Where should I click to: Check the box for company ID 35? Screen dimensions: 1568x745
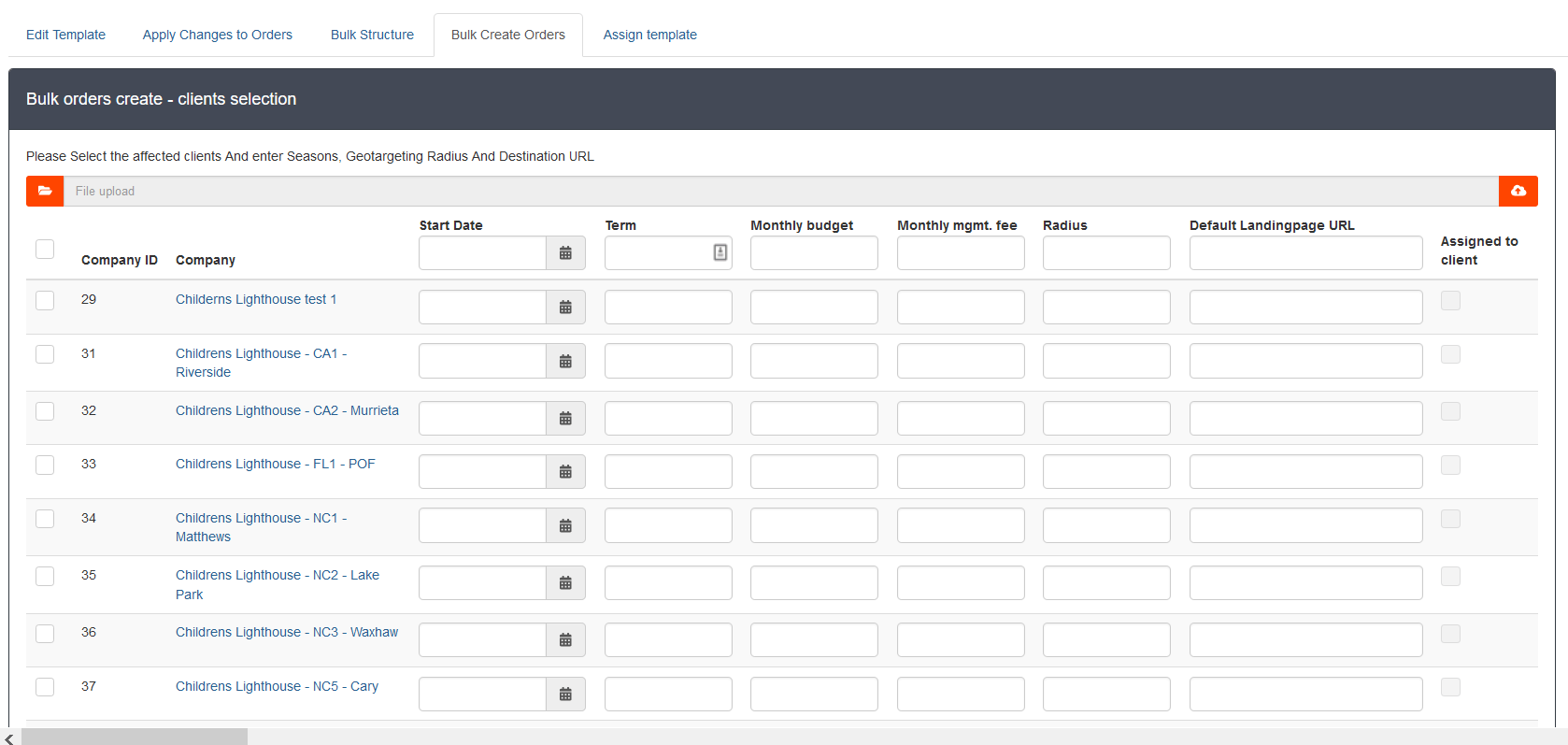click(x=45, y=576)
